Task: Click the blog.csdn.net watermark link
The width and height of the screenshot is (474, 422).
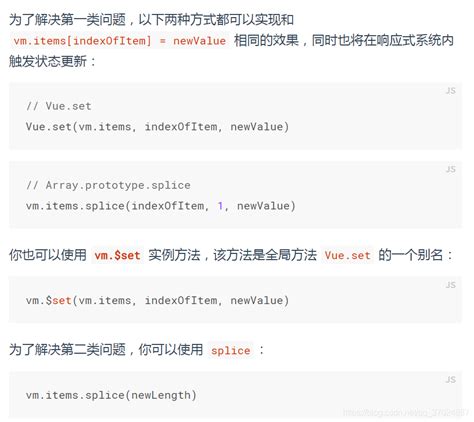Action: click(x=406, y=413)
